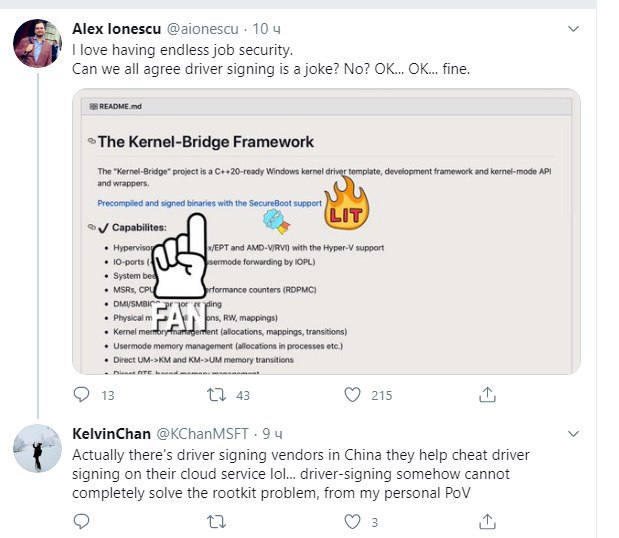Retweet Alex Ionescu's driver signing tweet
Image resolution: width=619 pixels, height=538 pixels.
pos(215,395)
